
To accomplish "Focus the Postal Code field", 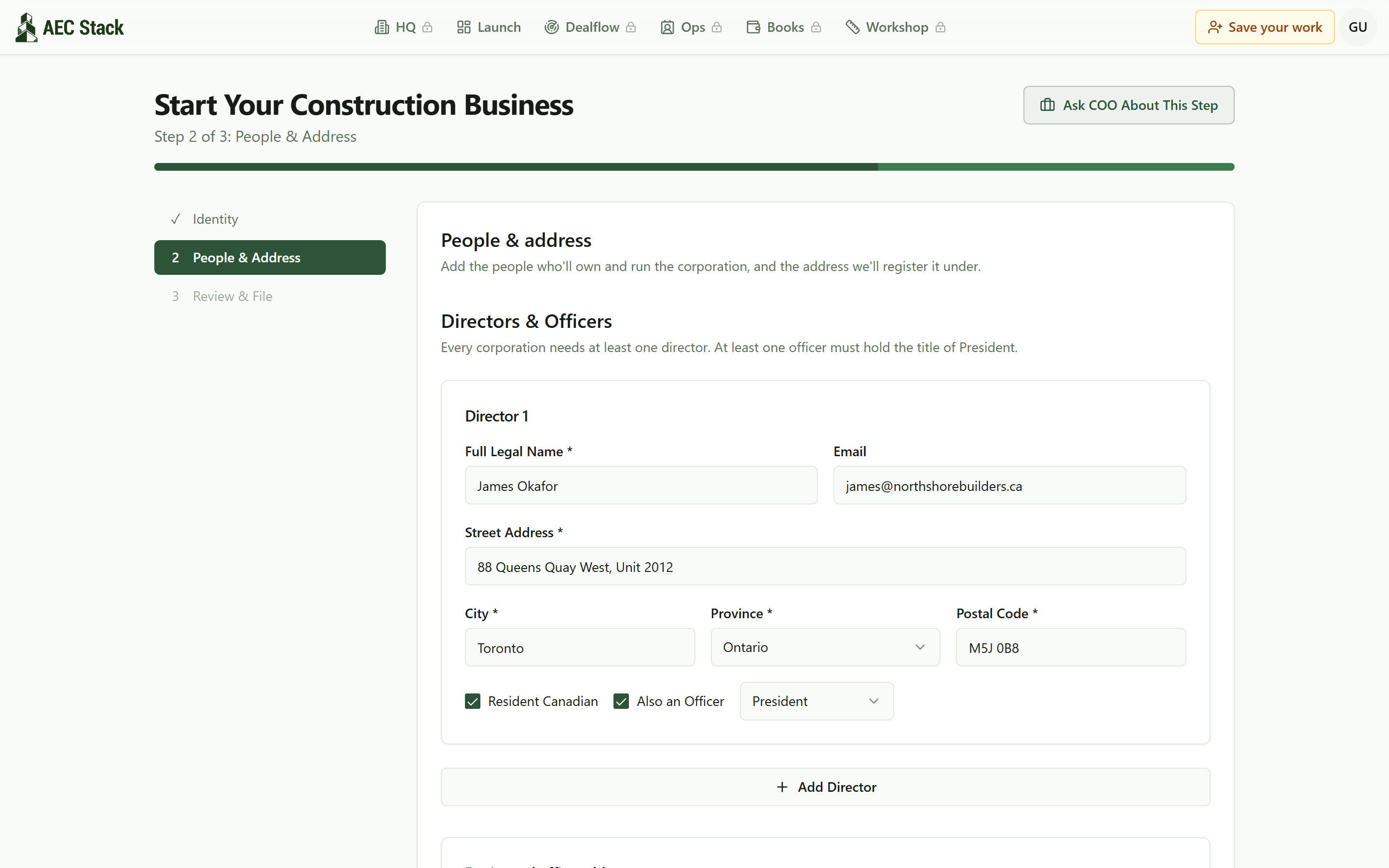I will [x=1071, y=647].
